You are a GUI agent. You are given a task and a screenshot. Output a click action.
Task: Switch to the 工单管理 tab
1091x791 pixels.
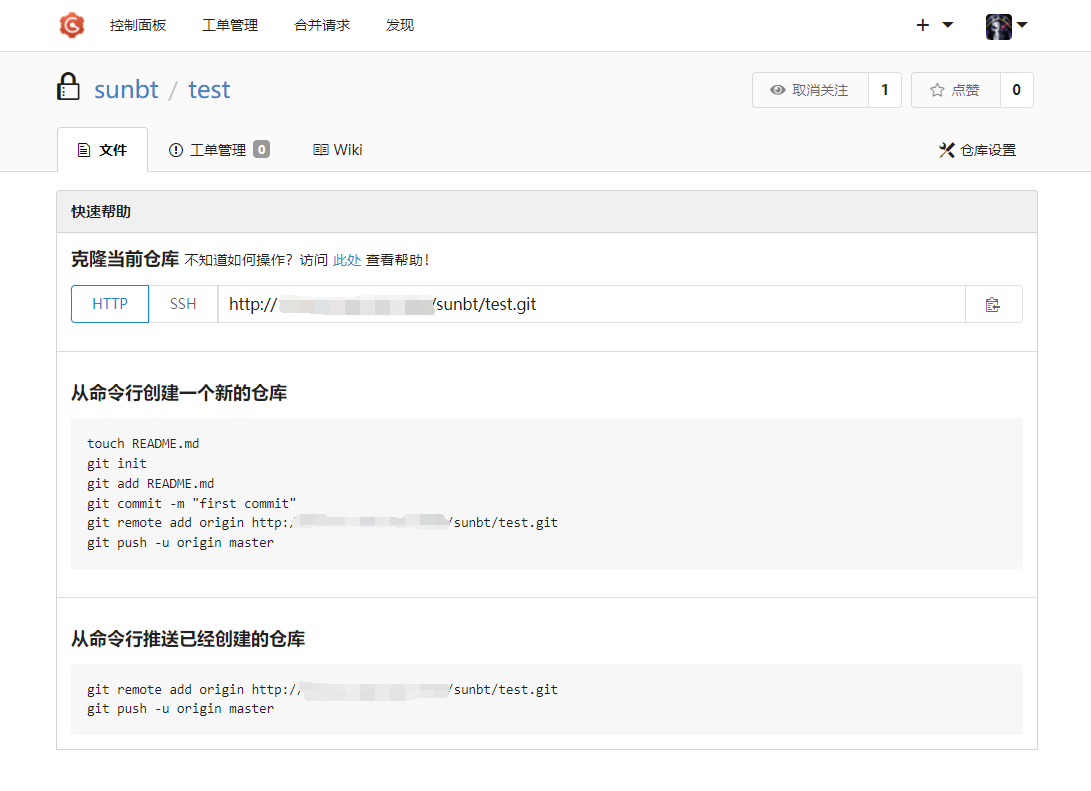(x=218, y=149)
